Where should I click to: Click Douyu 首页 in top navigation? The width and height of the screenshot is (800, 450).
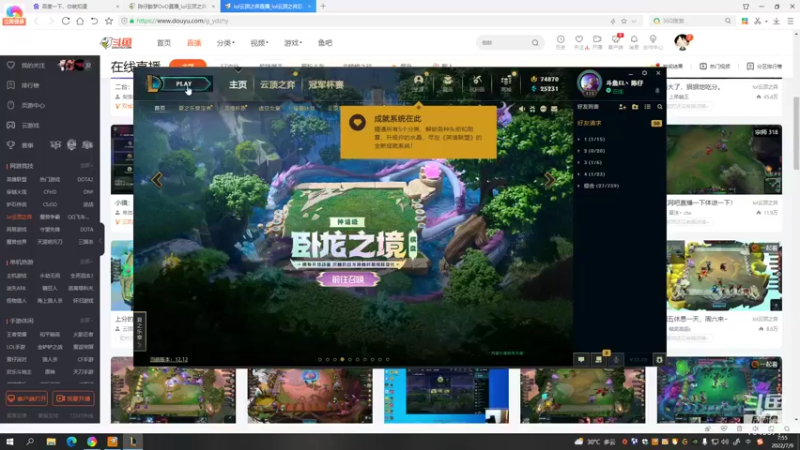pos(164,43)
